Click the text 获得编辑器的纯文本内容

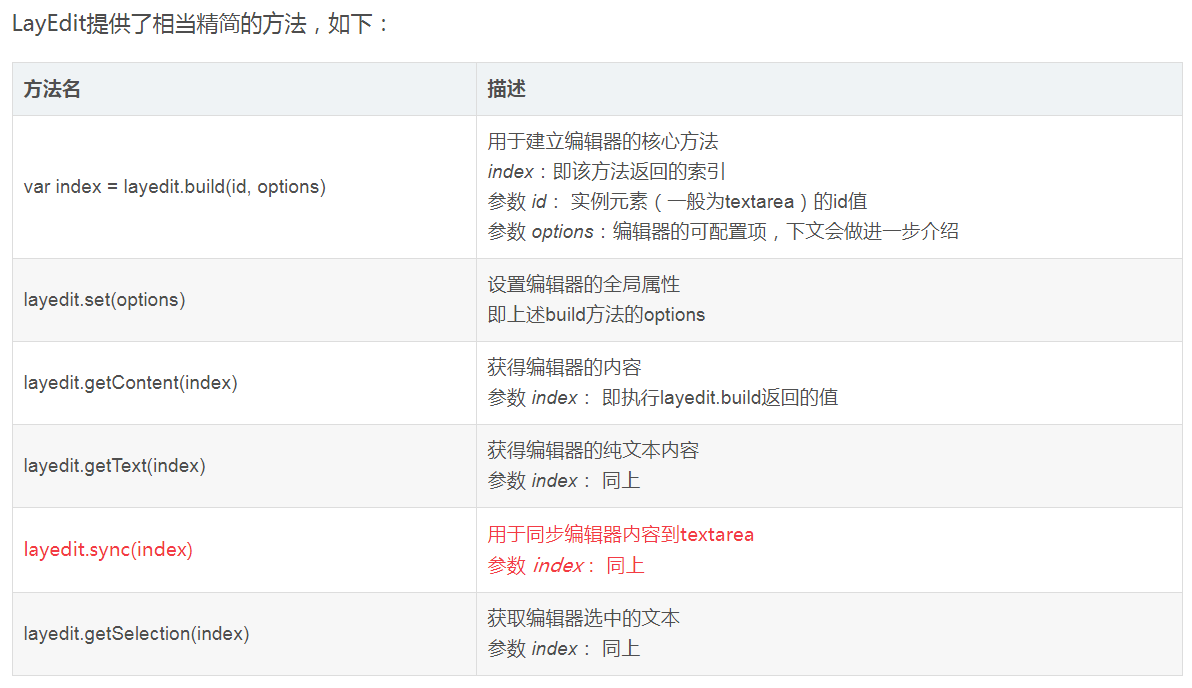tap(593, 451)
